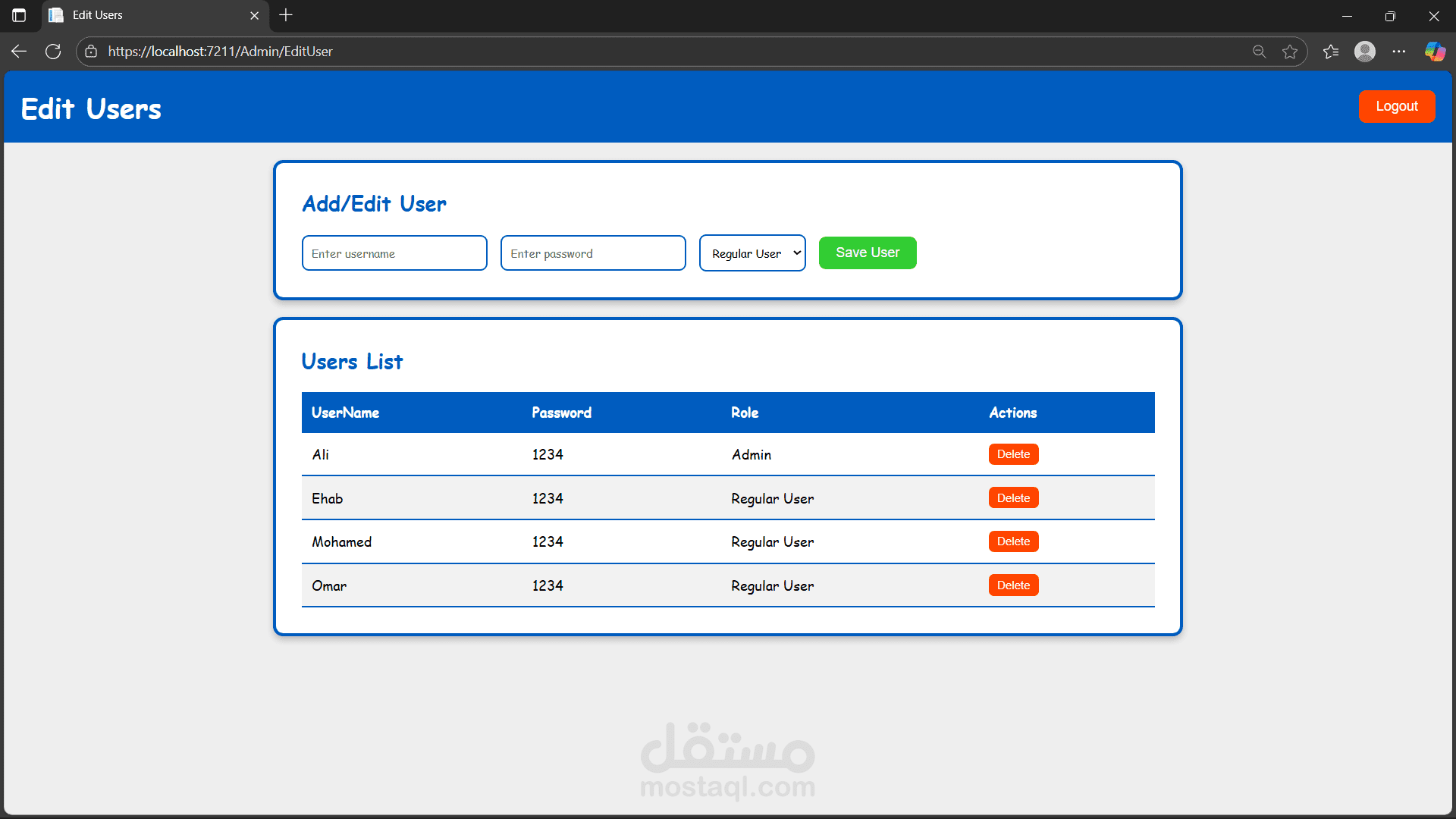Viewport: 1456px width, 819px height.
Task: Reload the Edit Users page
Action: click(x=53, y=52)
